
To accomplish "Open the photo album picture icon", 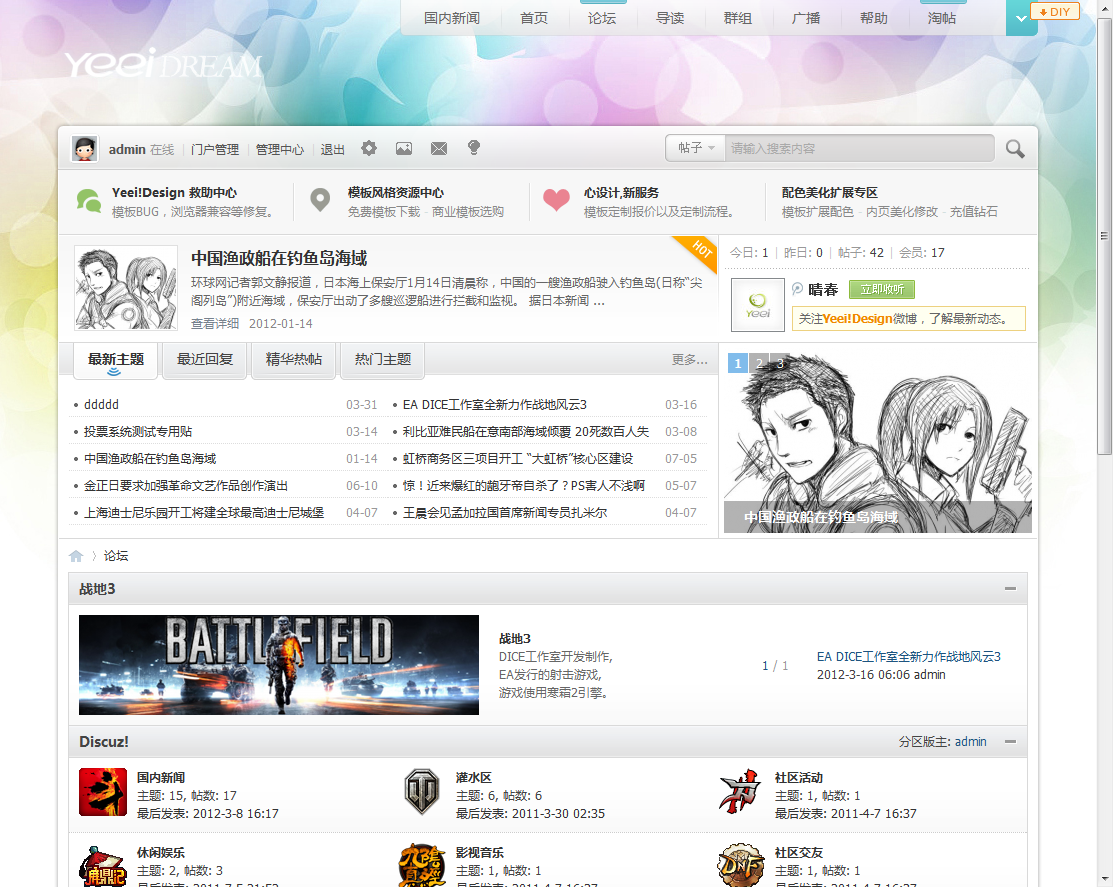I will 404,148.
